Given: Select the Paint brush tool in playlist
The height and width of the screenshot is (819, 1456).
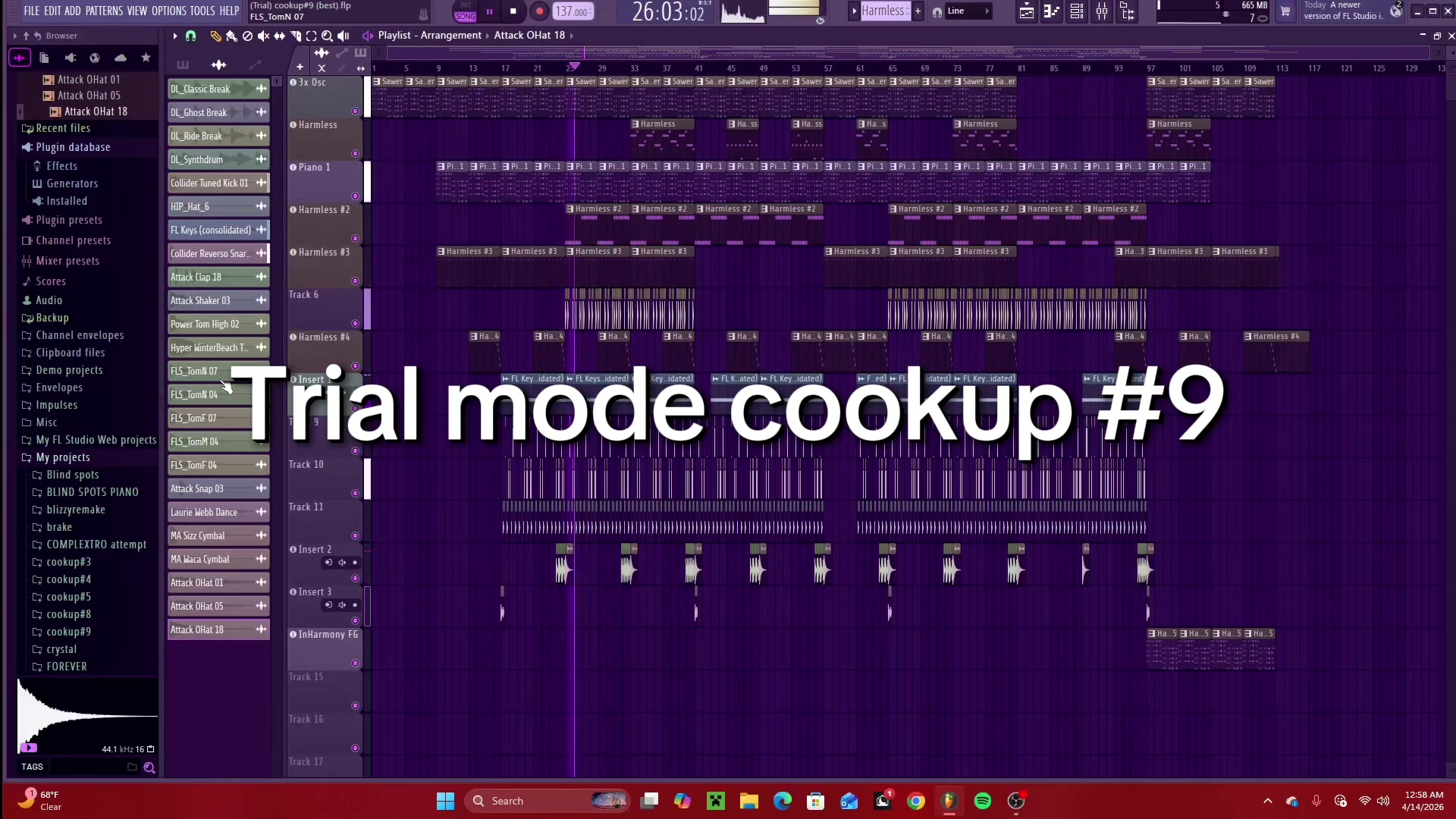Looking at the screenshot, I should click(231, 36).
